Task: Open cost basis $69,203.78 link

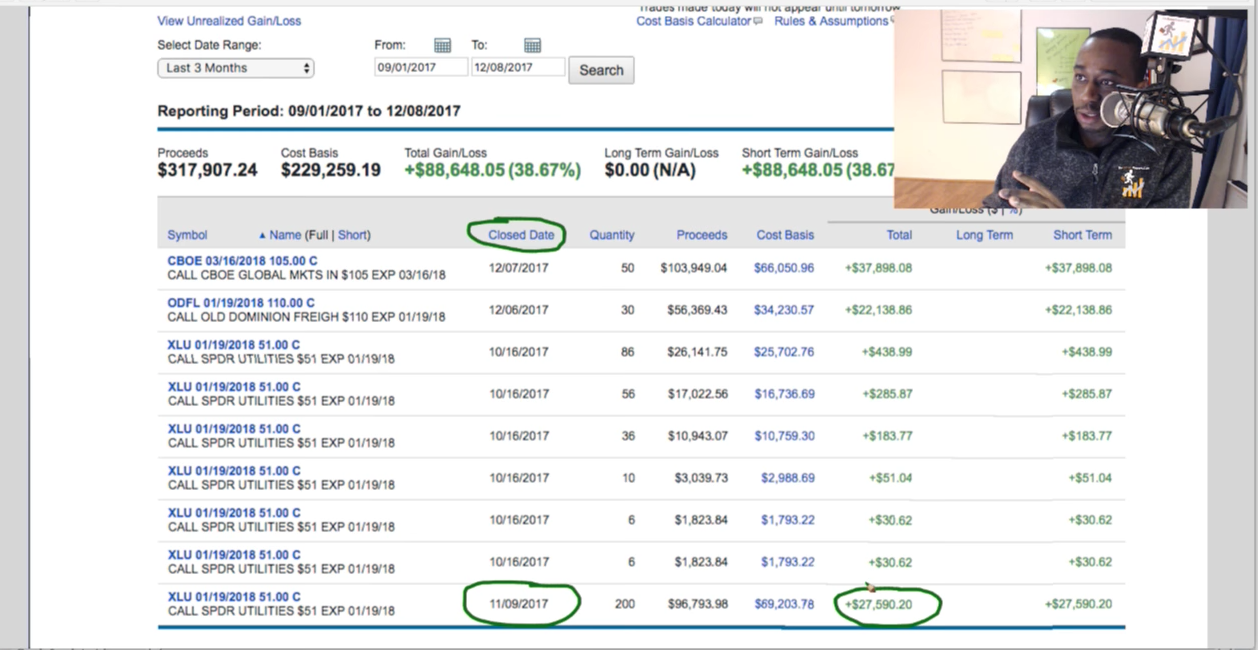Action: click(784, 604)
